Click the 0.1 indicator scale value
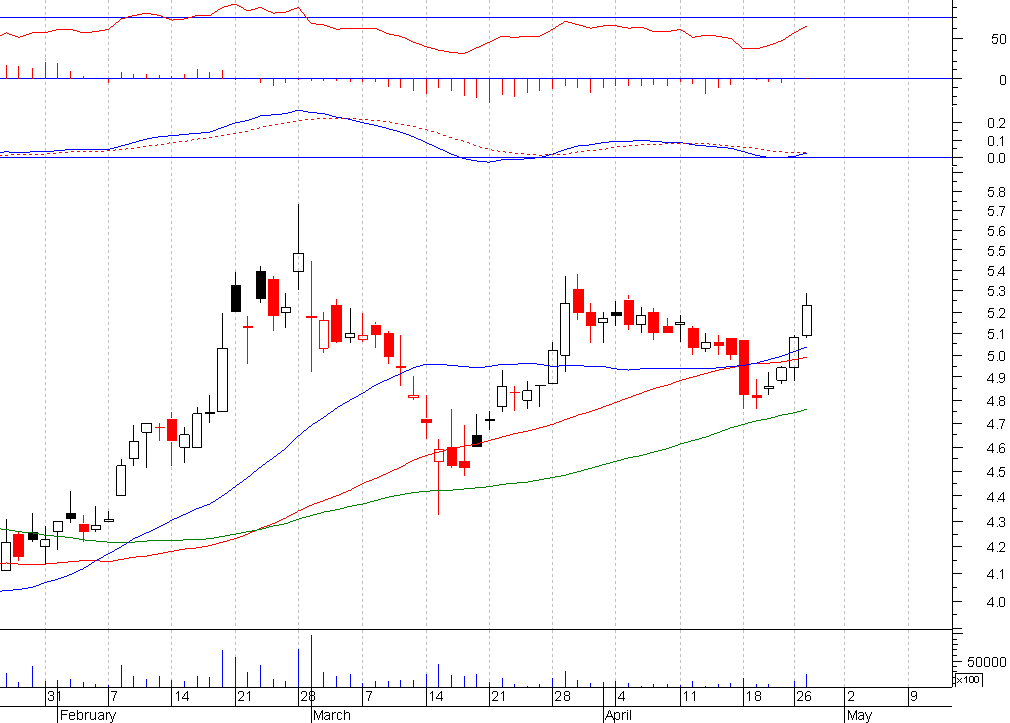Image resolution: width=1010 pixels, height=723 pixels. [996, 141]
